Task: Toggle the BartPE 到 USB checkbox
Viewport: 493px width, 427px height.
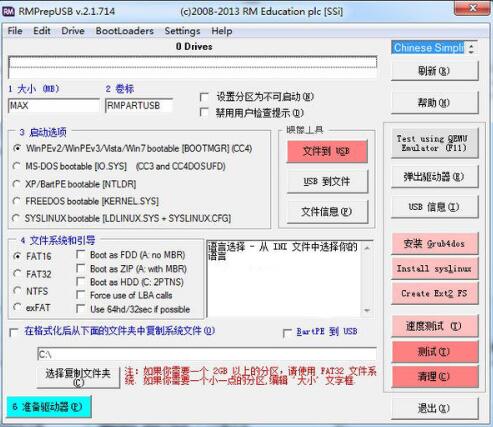Action: 287,333
